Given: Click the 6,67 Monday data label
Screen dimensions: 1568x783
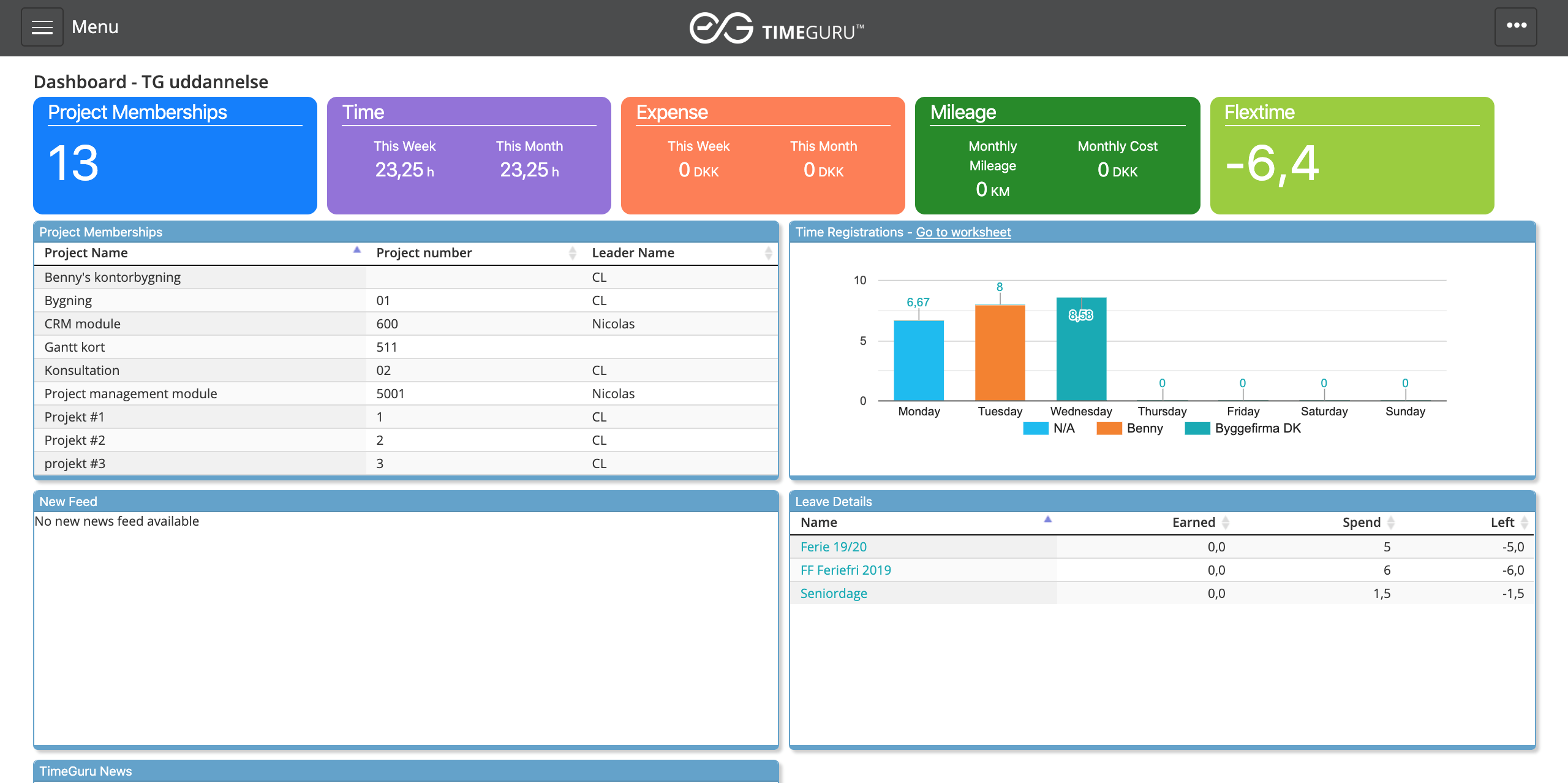Looking at the screenshot, I should 918,302.
